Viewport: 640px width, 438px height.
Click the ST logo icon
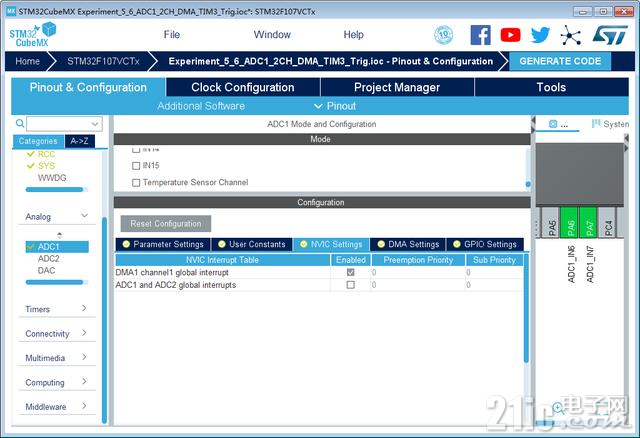pos(610,35)
